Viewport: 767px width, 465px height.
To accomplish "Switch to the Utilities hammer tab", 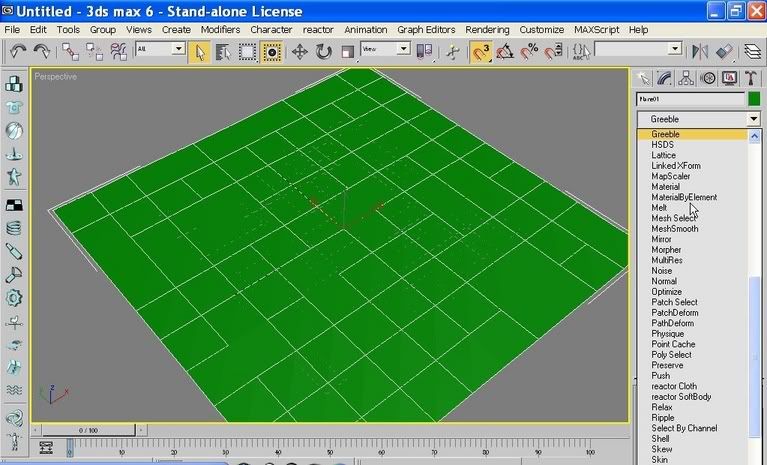I will (751, 78).
